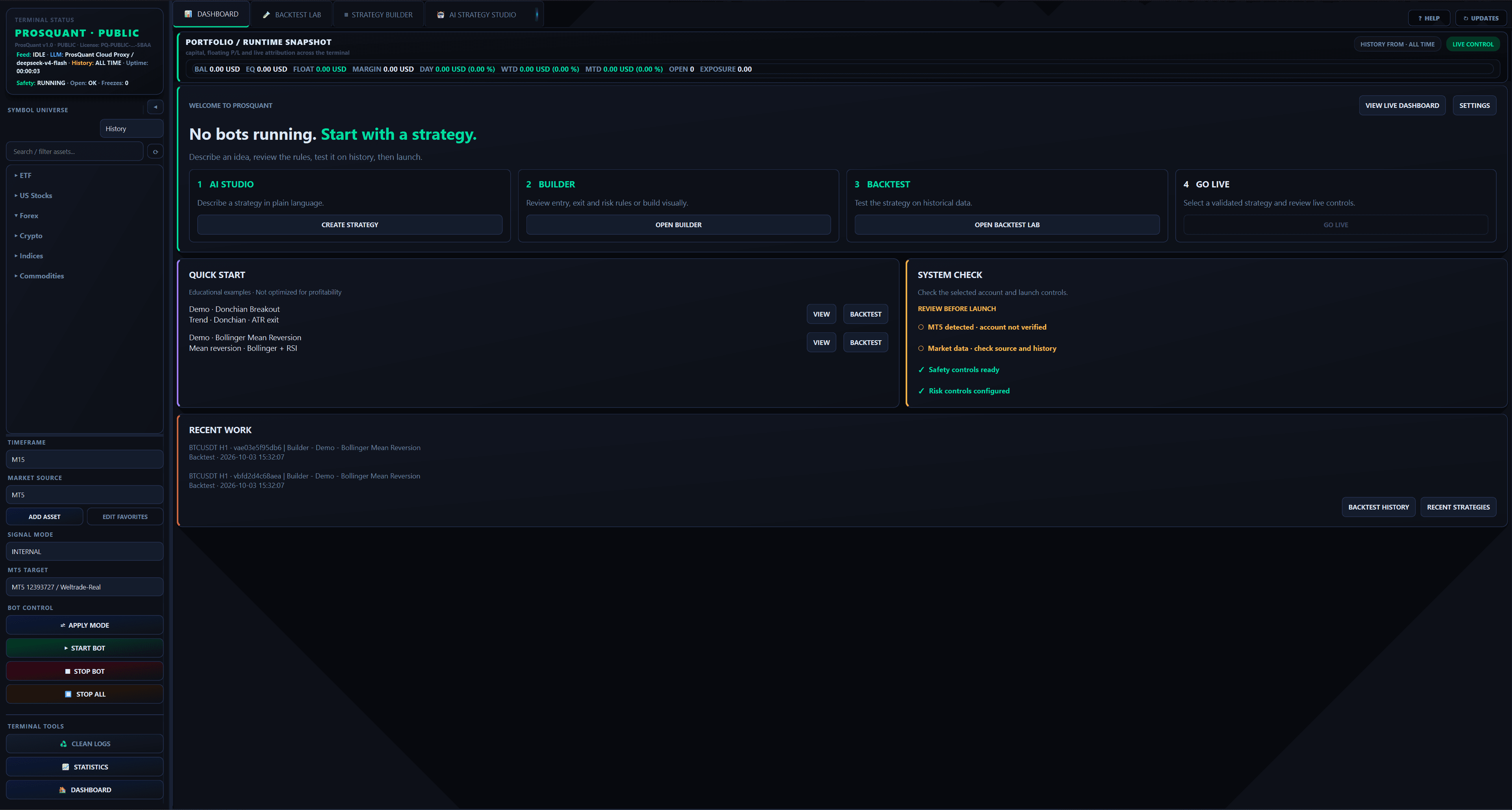Switch to the BACKTEST LAB tab
The image size is (1512, 810).
point(292,15)
